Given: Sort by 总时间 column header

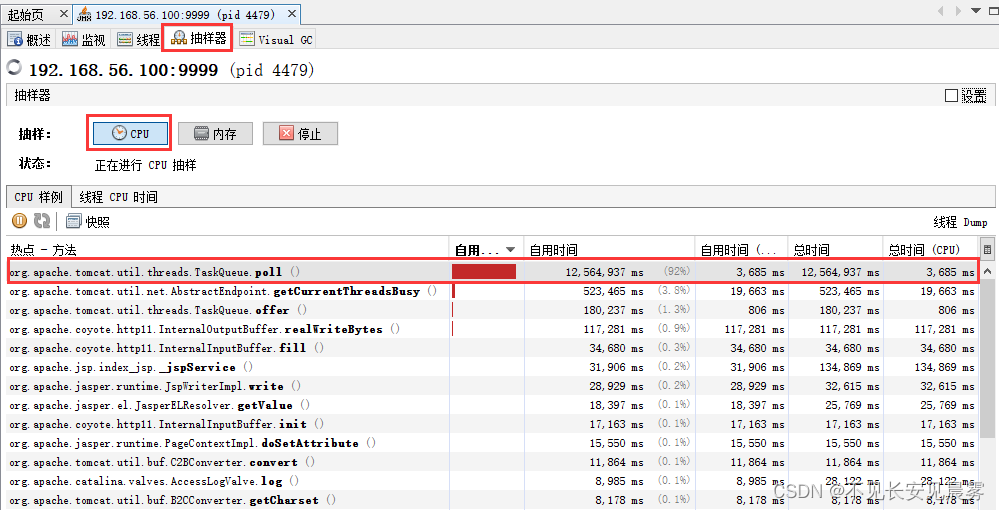Looking at the screenshot, I should point(835,249).
